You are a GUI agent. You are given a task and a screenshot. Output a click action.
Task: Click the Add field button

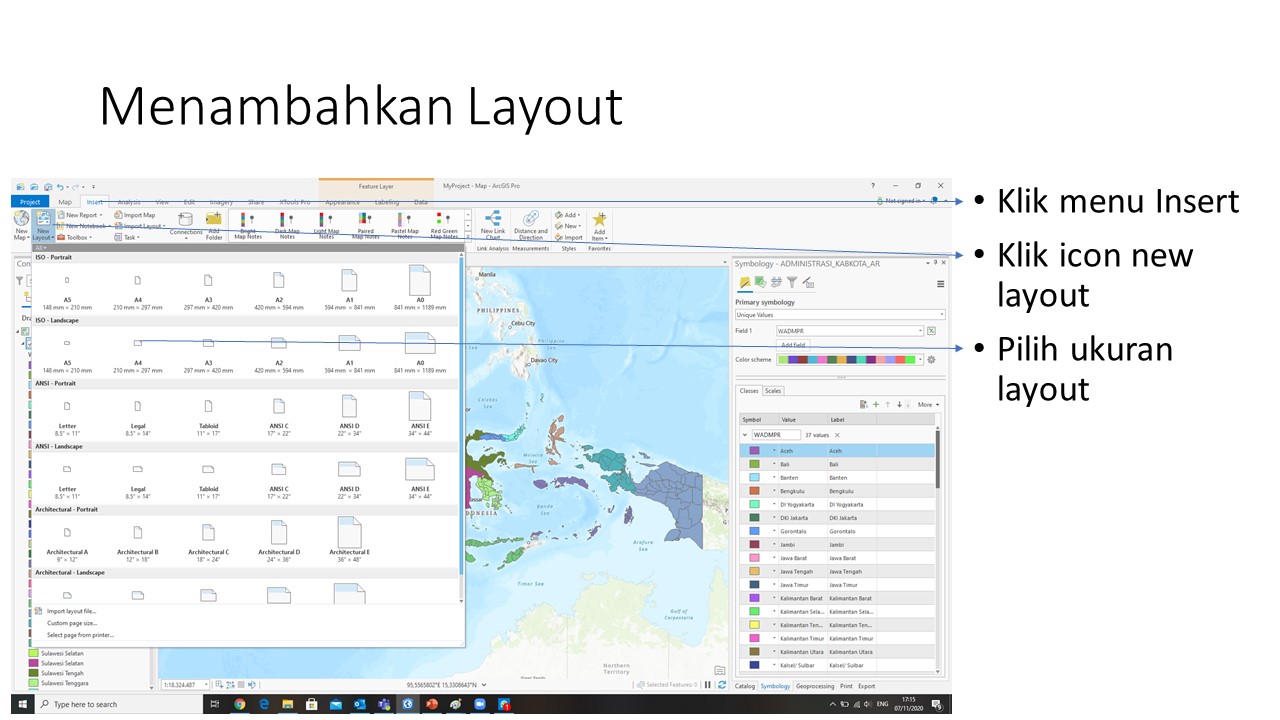click(x=793, y=346)
